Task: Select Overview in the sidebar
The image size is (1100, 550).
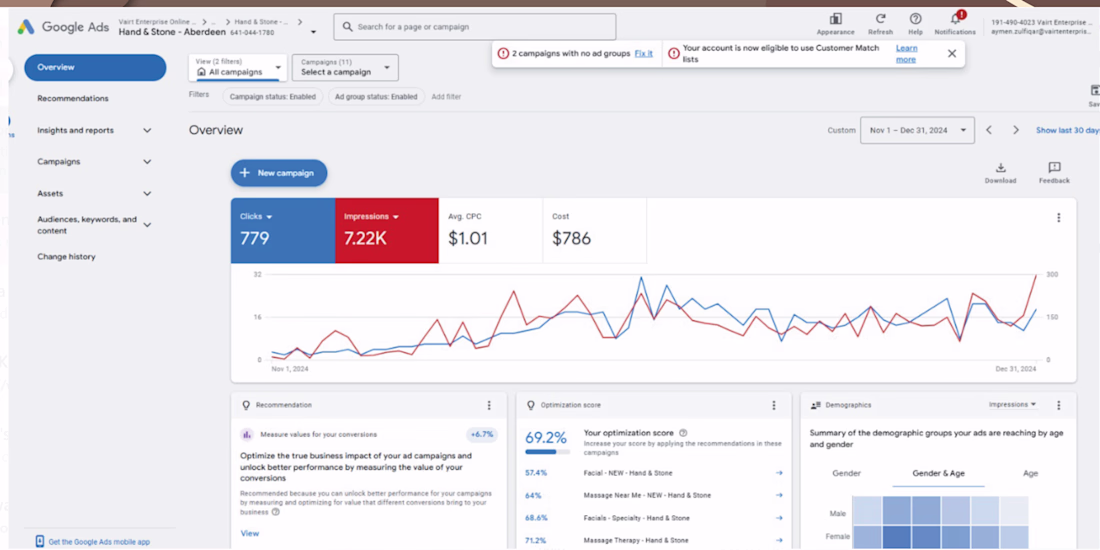Action: click(95, 67)
